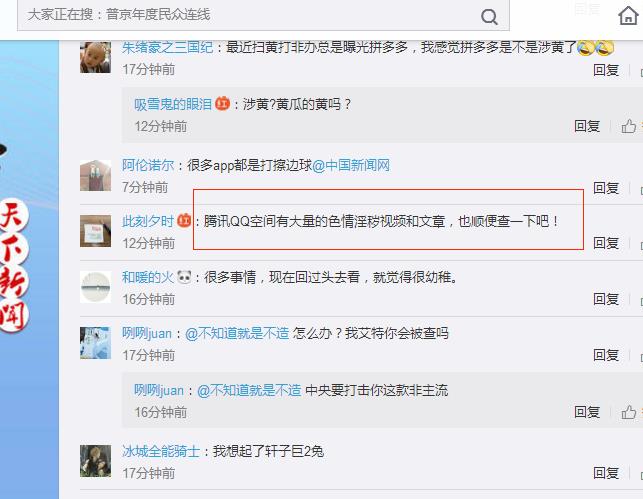The width and height of the screenshot is (643, 499).
Task: Click the verified badge beside 此刻夕时
Action: [184, 221]
